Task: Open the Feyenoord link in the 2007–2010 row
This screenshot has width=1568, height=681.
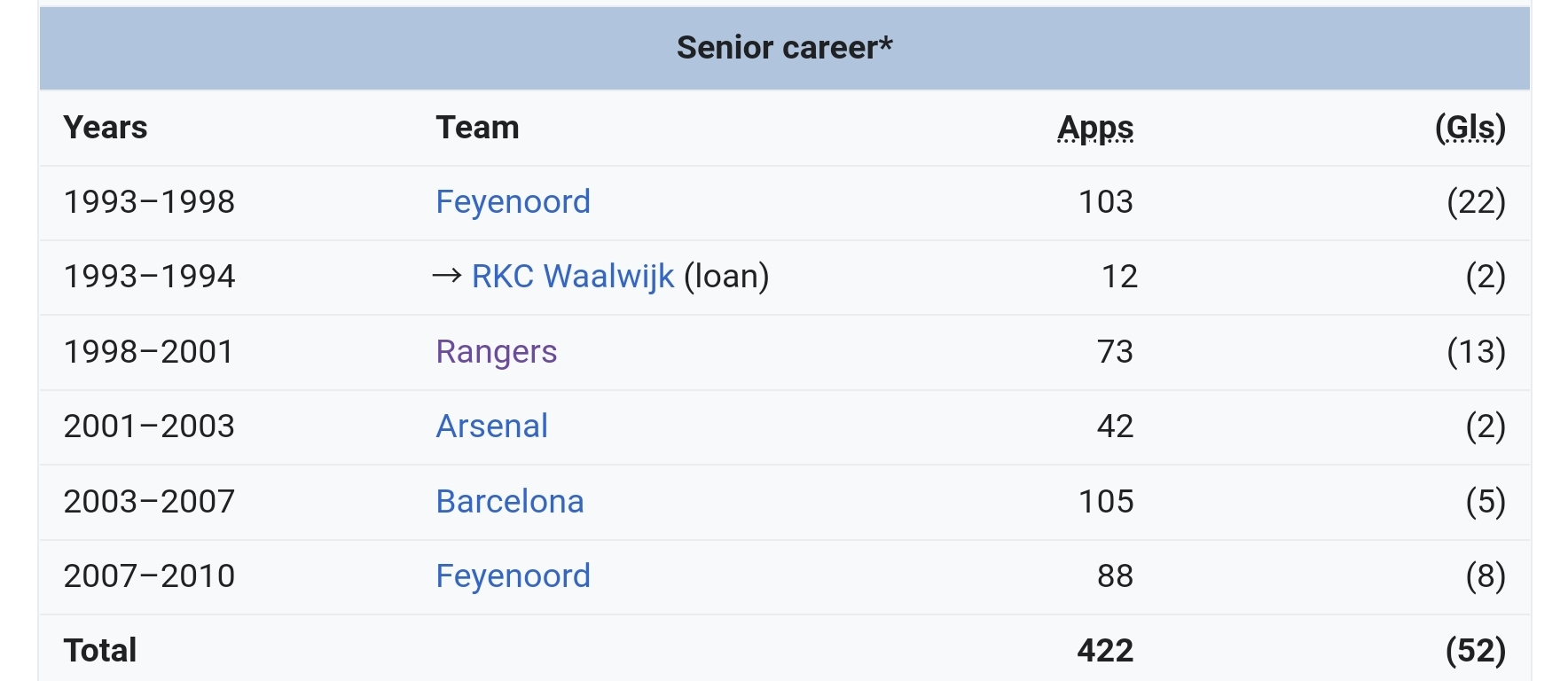Action: pos(513,576)
